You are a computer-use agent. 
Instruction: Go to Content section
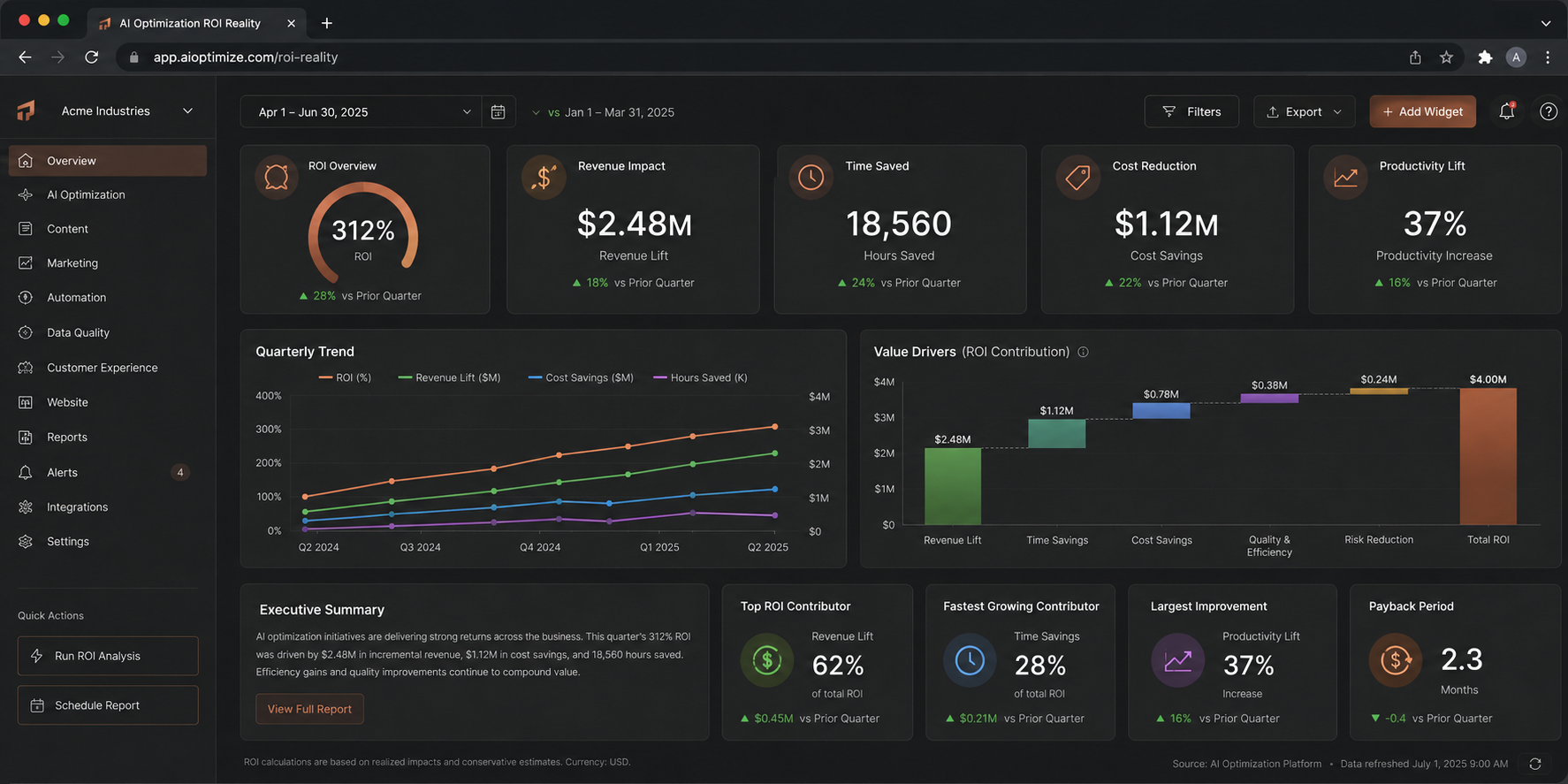click(108, 229)
